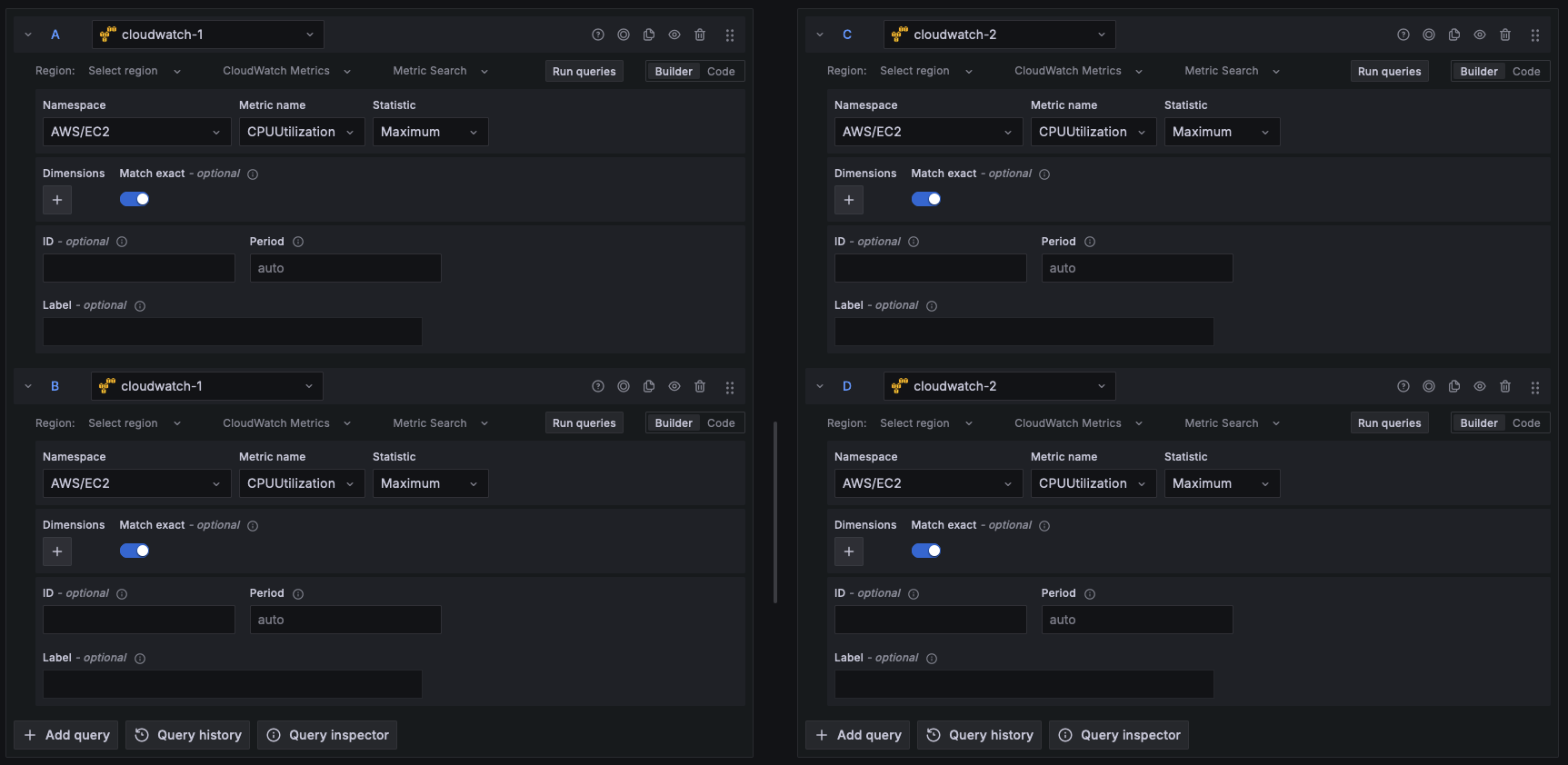Select Builder mode in query D
This screenshot has width=1568, height=765.
[1479, 423]
